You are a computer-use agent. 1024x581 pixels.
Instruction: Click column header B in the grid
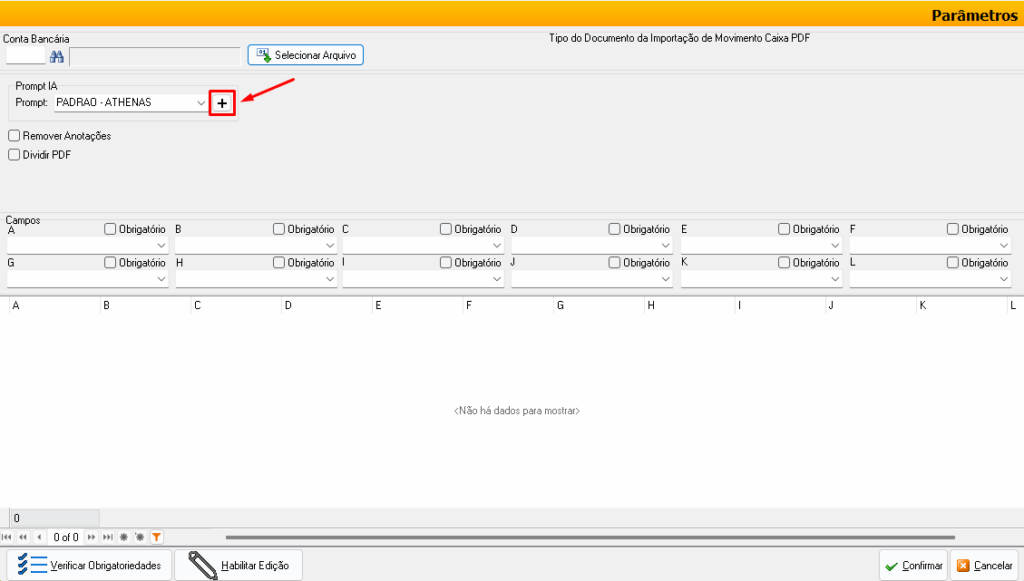(145, 305)
